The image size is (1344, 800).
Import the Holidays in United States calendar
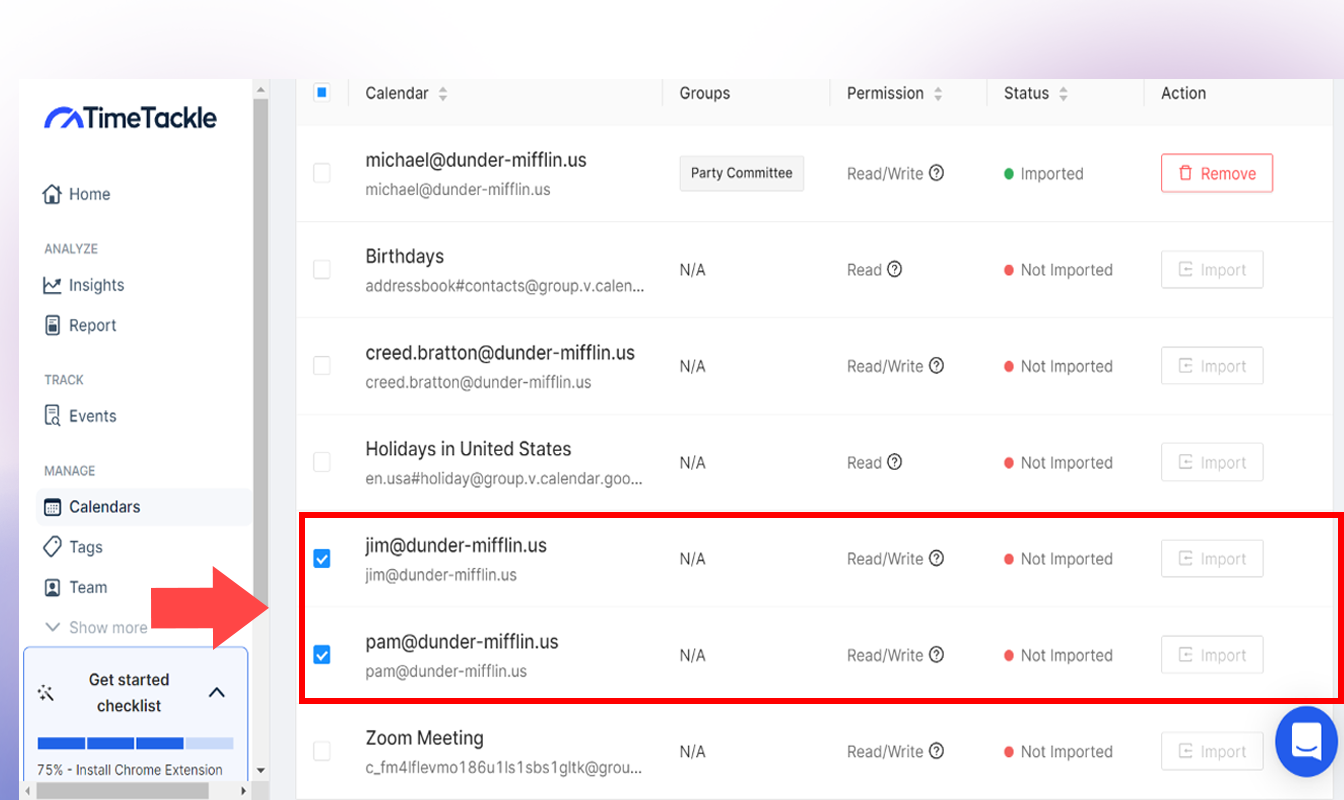1212,462
